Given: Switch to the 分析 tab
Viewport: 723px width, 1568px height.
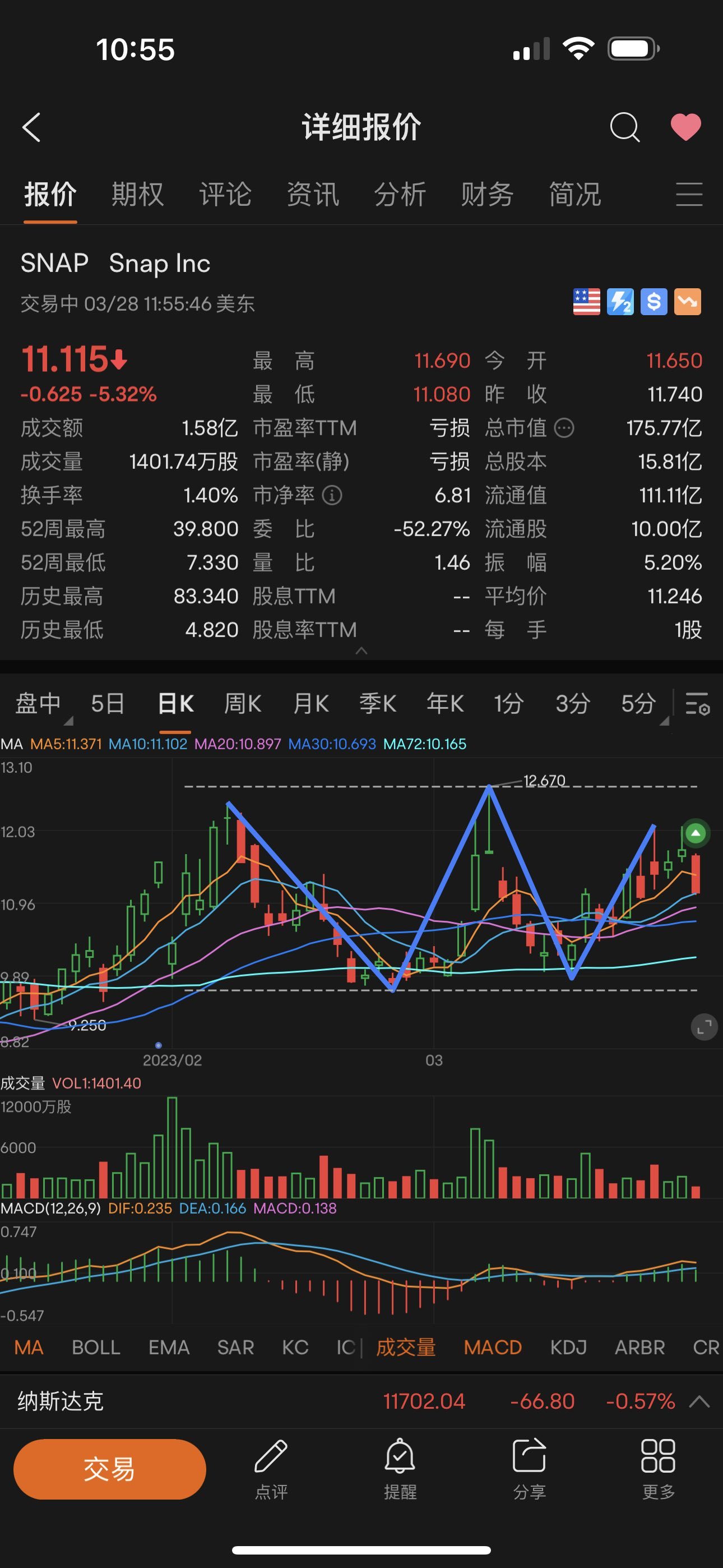Looking at the screenshot, I should coord(400,194).
